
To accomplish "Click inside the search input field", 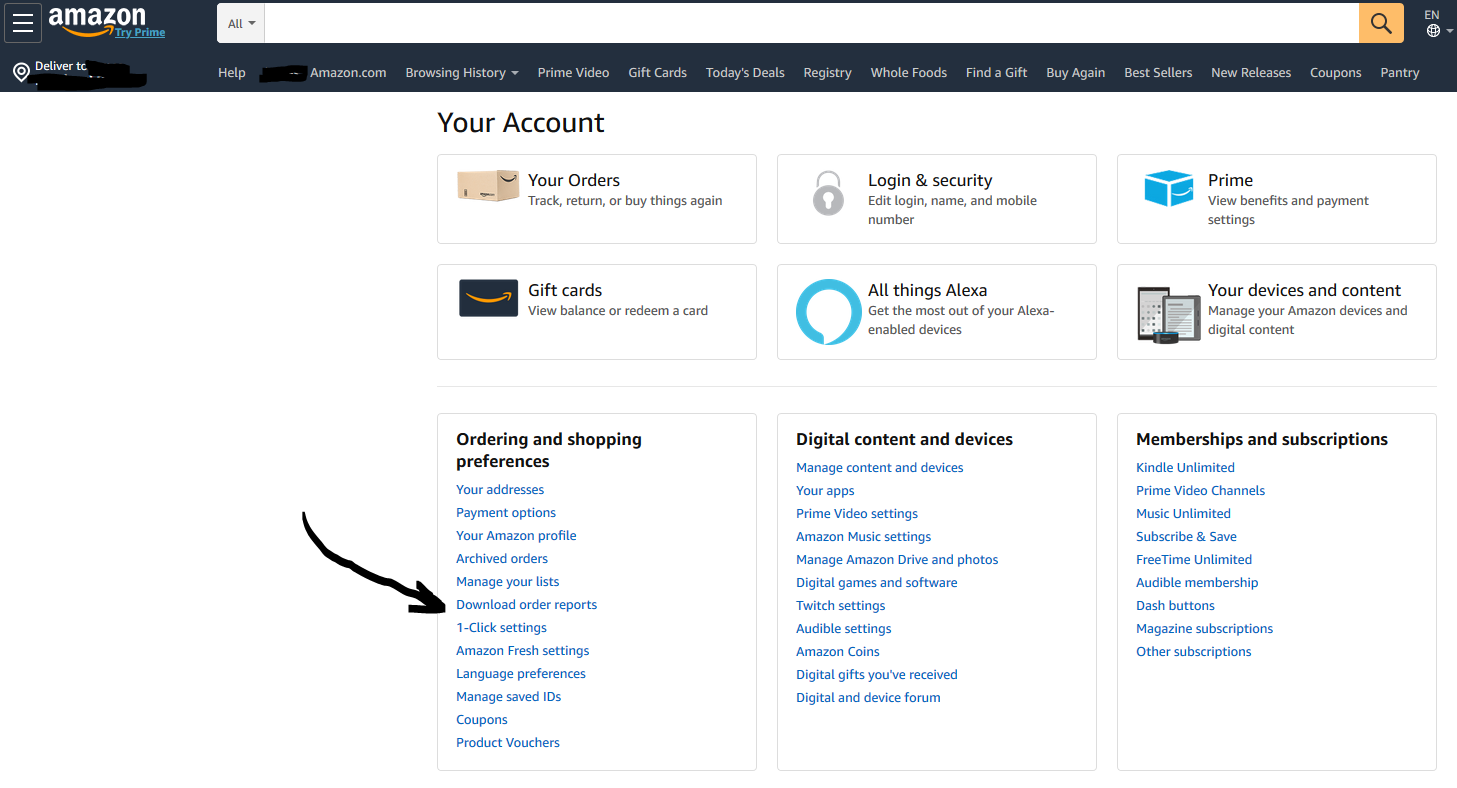I will click(x=800, y=22).
